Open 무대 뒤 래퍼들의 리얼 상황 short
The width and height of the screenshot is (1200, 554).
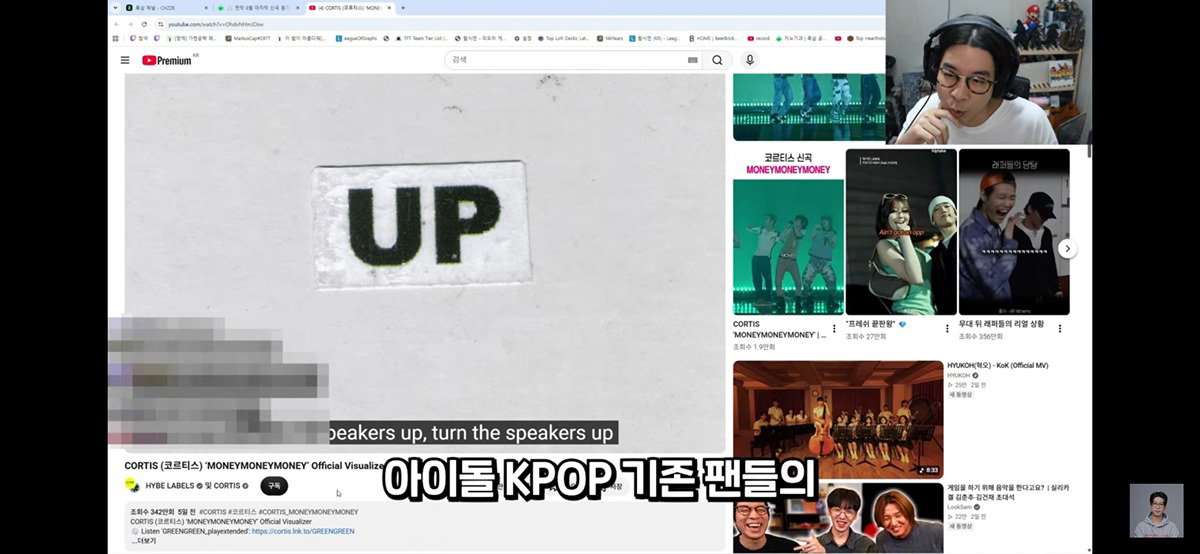(1014, 232)
